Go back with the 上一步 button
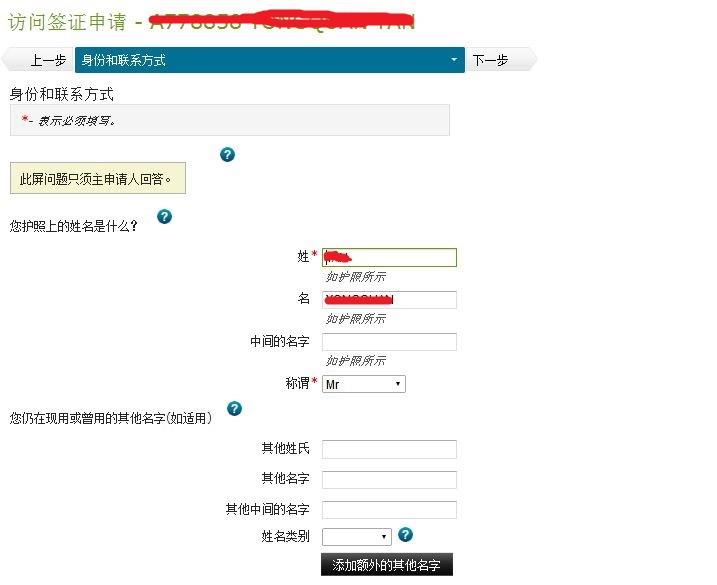717x585 pixels. tap(42, 60)
